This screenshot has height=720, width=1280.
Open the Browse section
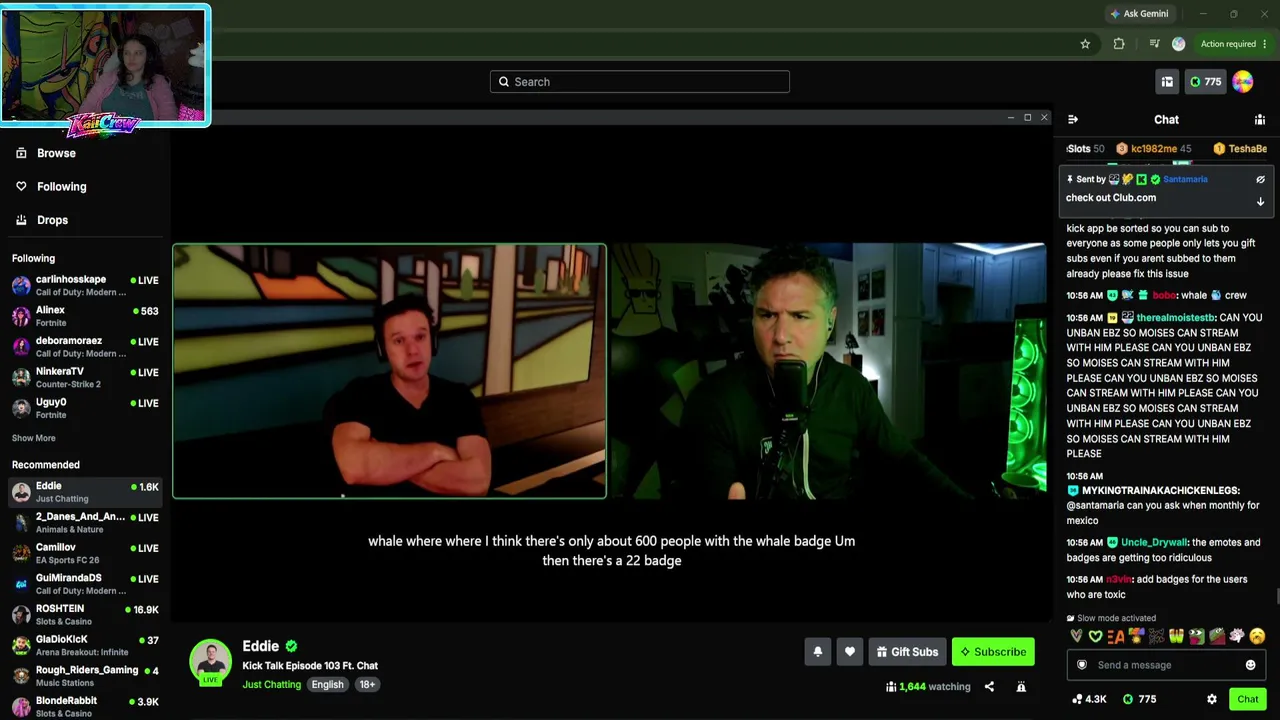pyautogui.click(x=56, y=153)
